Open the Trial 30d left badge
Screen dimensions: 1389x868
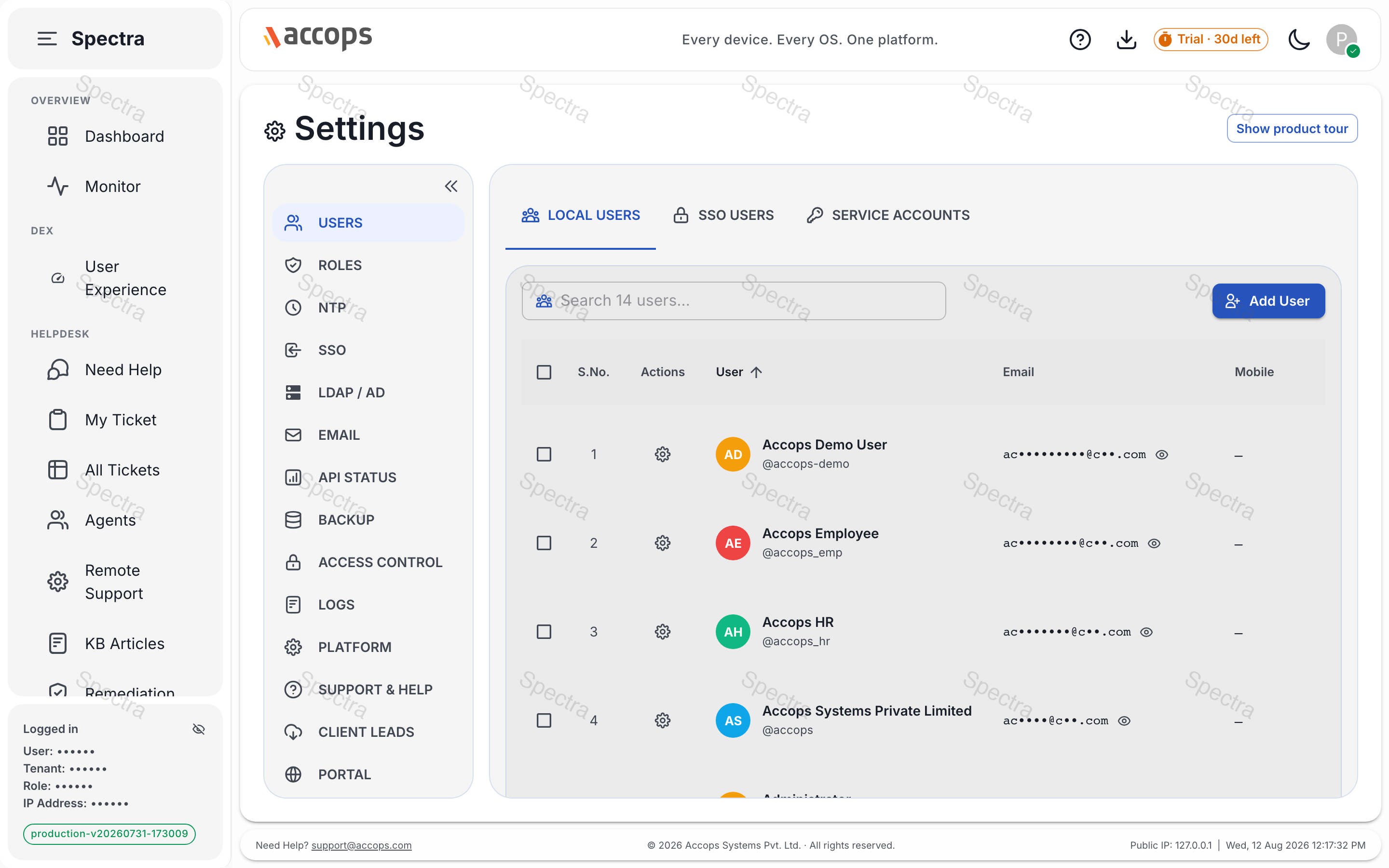tap(1211, 40)
